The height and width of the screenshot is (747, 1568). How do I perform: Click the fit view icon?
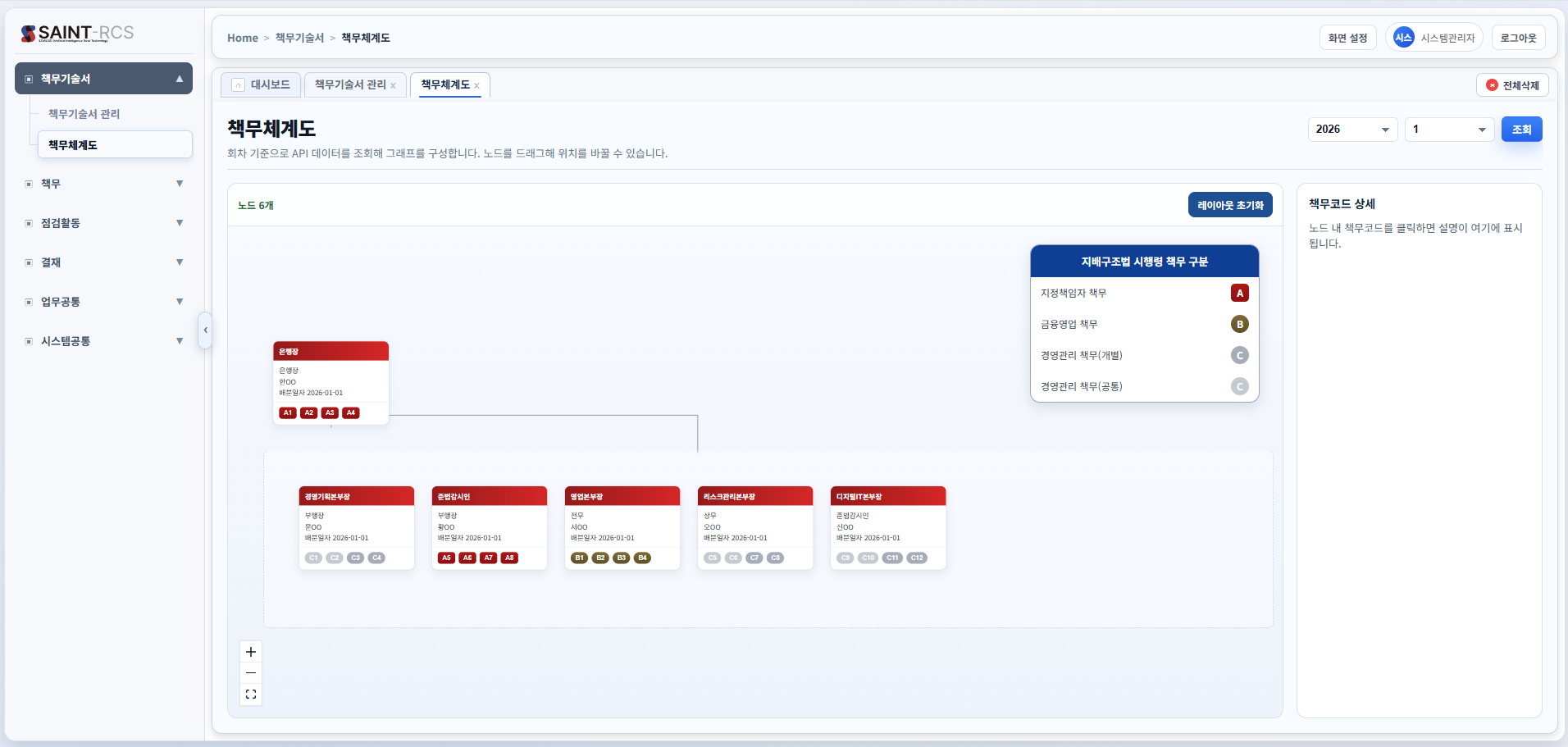[251, 695]
